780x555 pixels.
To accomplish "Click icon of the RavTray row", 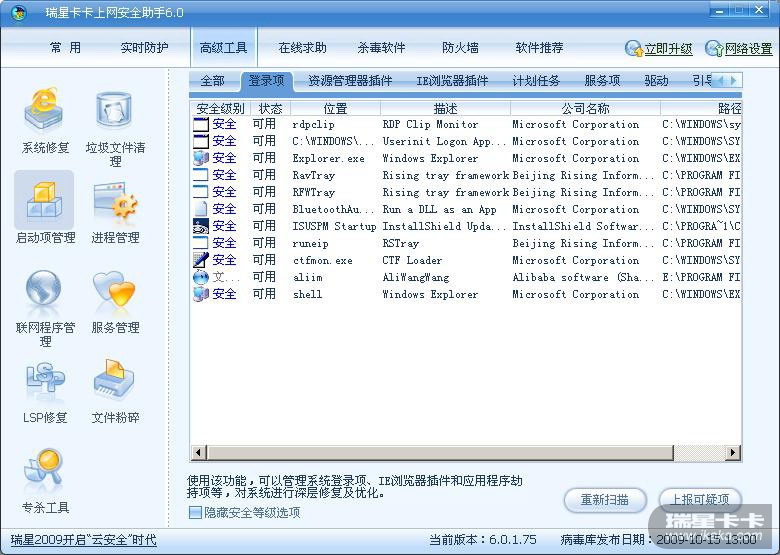I will 200,175.
